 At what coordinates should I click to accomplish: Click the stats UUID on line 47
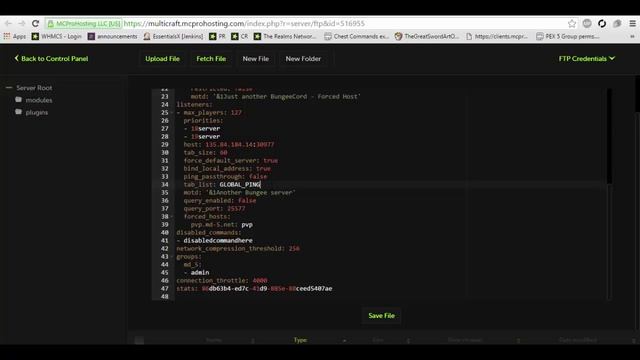click(267, 289)
